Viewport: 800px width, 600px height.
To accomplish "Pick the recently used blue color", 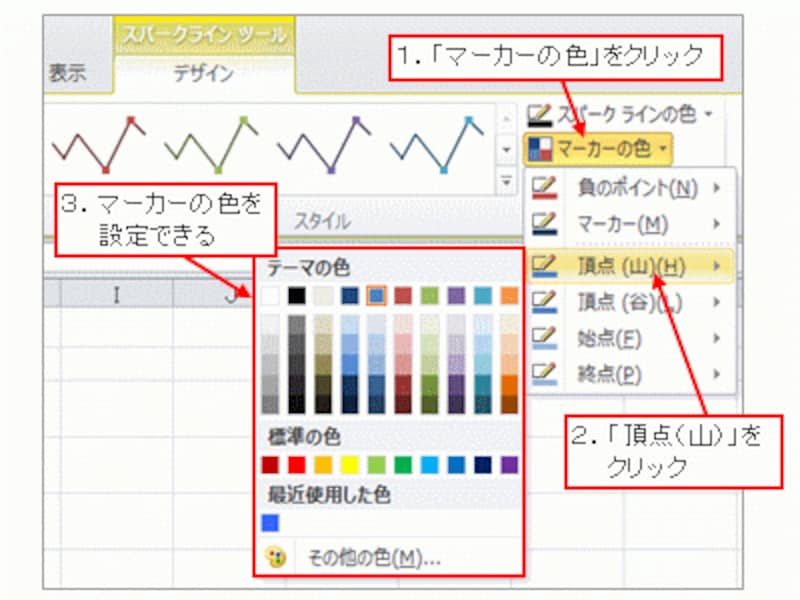I will pos(270,523).
